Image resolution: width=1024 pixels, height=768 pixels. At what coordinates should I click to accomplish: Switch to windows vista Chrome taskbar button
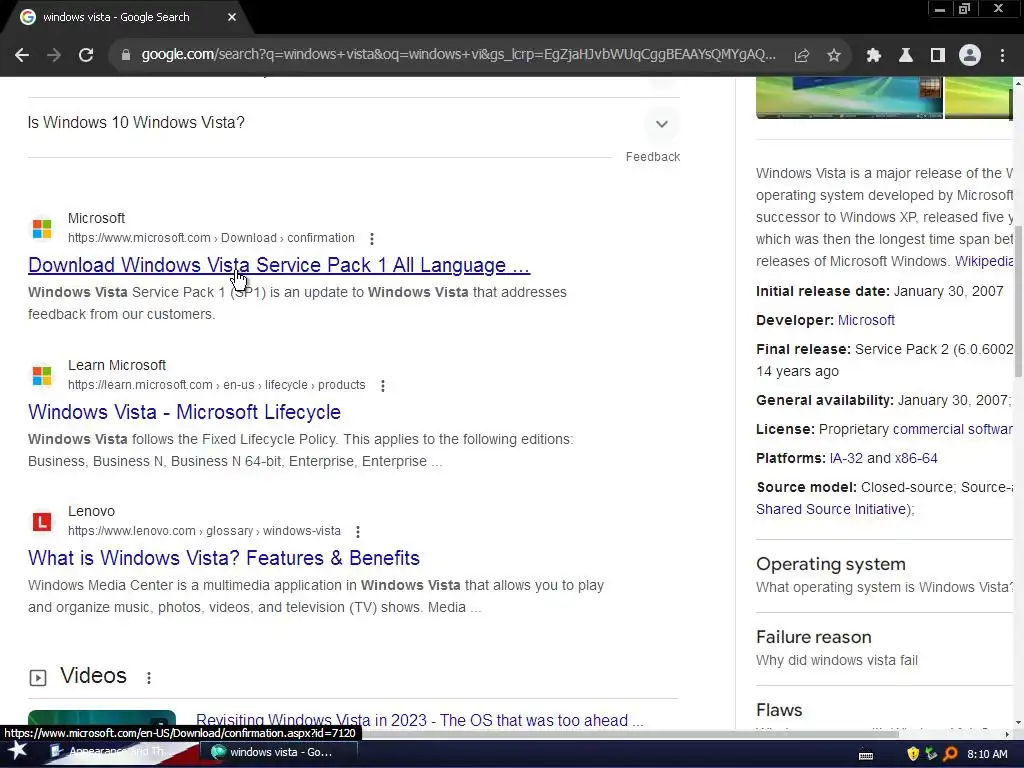[x=280, y=752]
